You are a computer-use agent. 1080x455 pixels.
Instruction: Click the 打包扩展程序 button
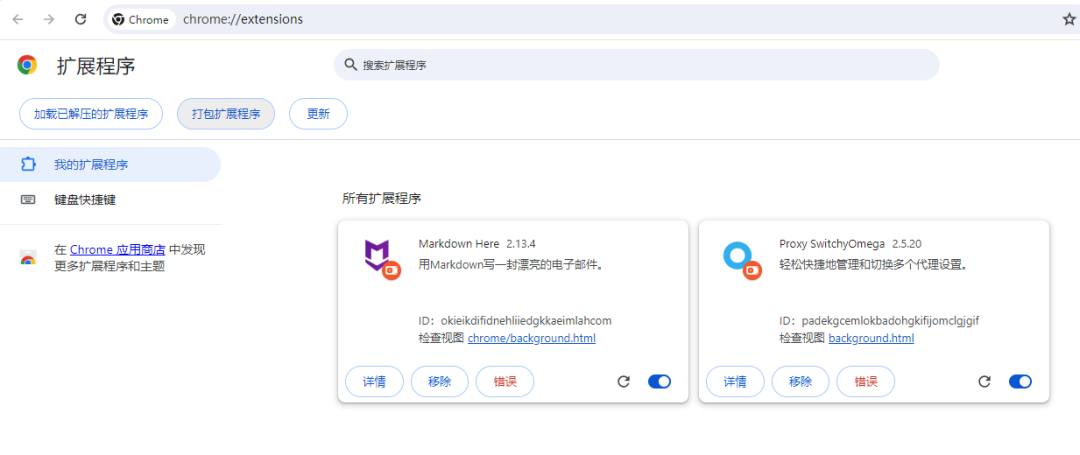pos(225,114)
